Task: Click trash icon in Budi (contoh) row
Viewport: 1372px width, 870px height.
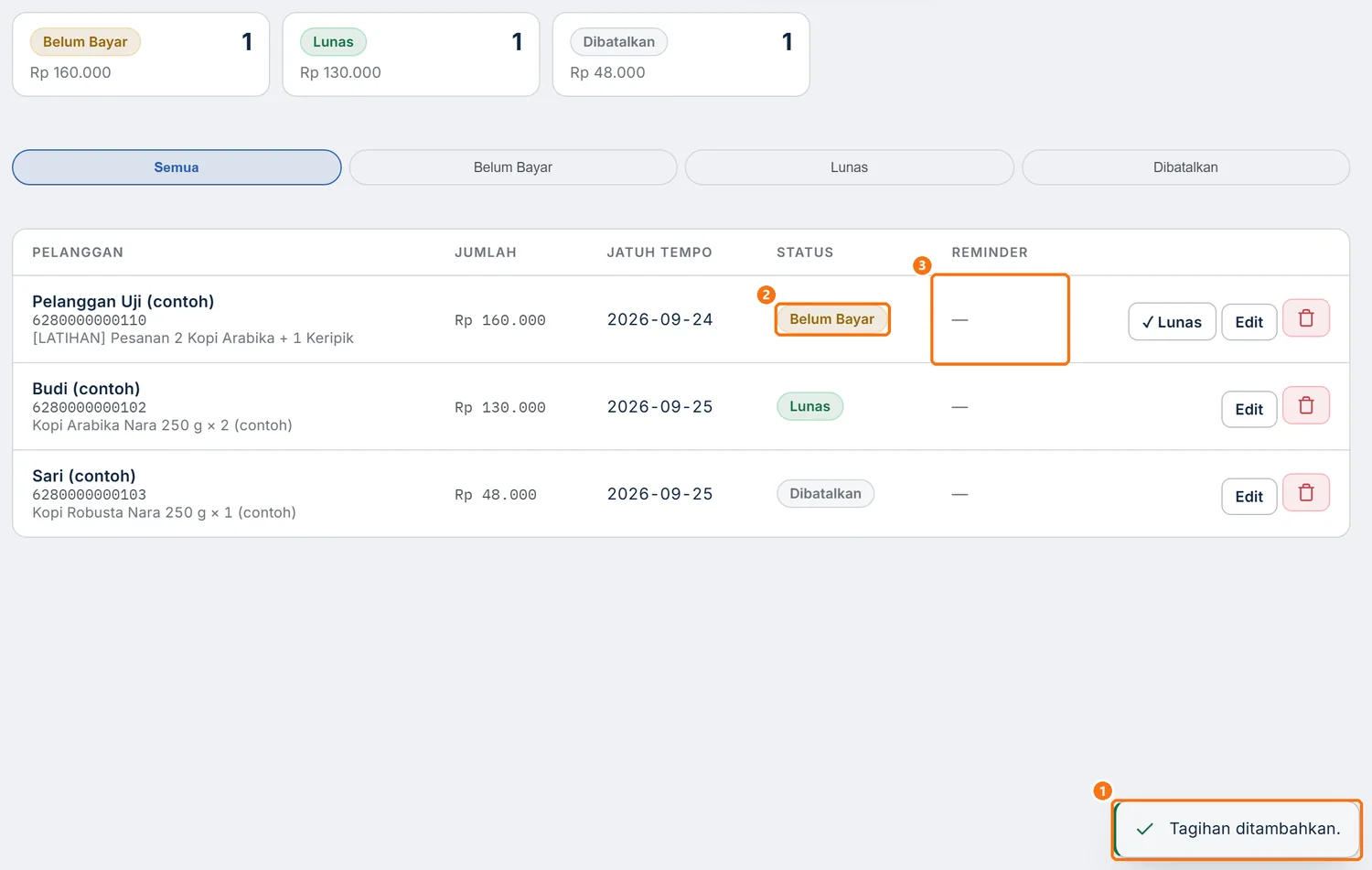Action: click(x=1306, y=405)
